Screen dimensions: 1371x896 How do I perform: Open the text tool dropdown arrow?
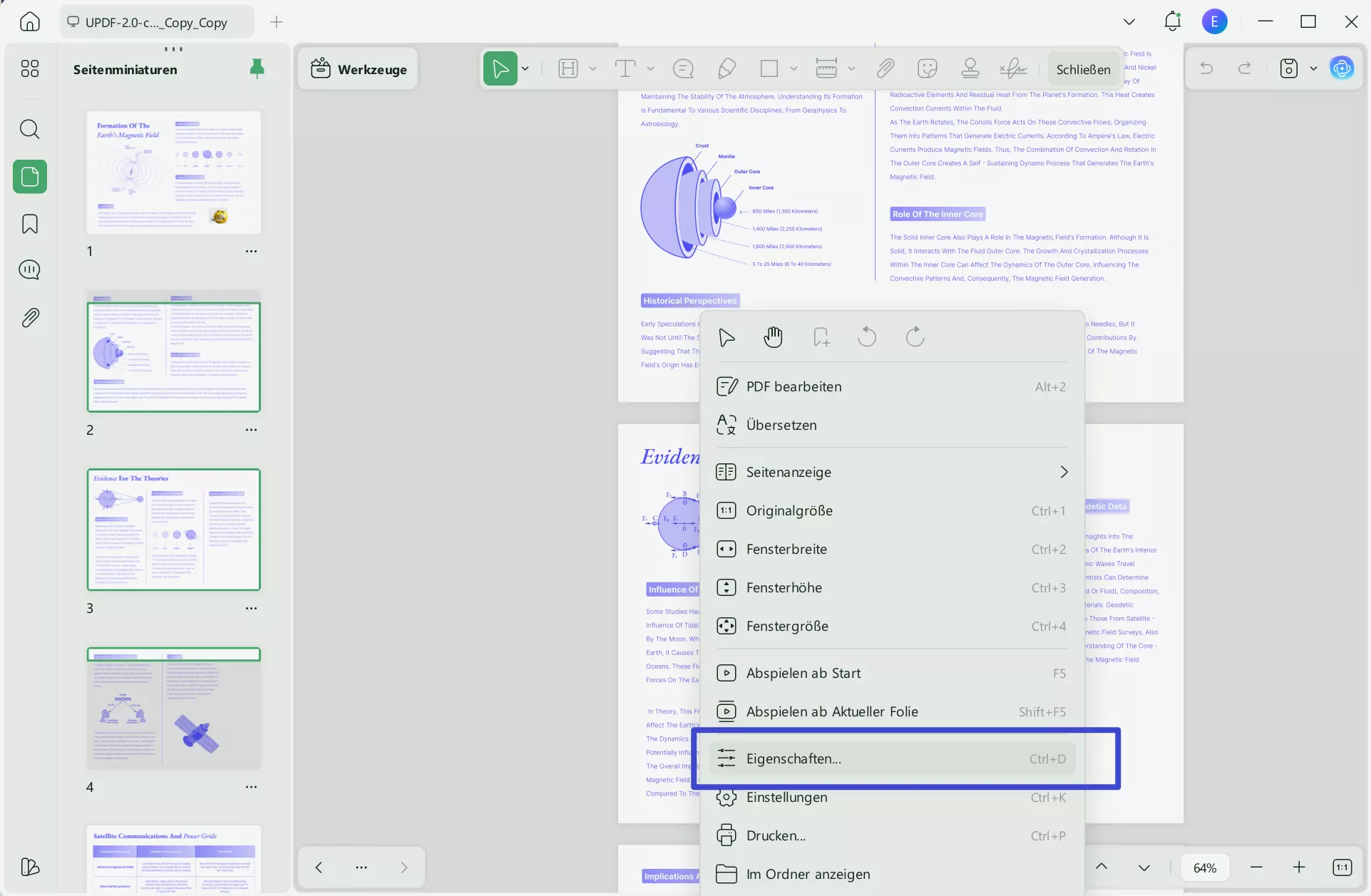coord(650,69)
